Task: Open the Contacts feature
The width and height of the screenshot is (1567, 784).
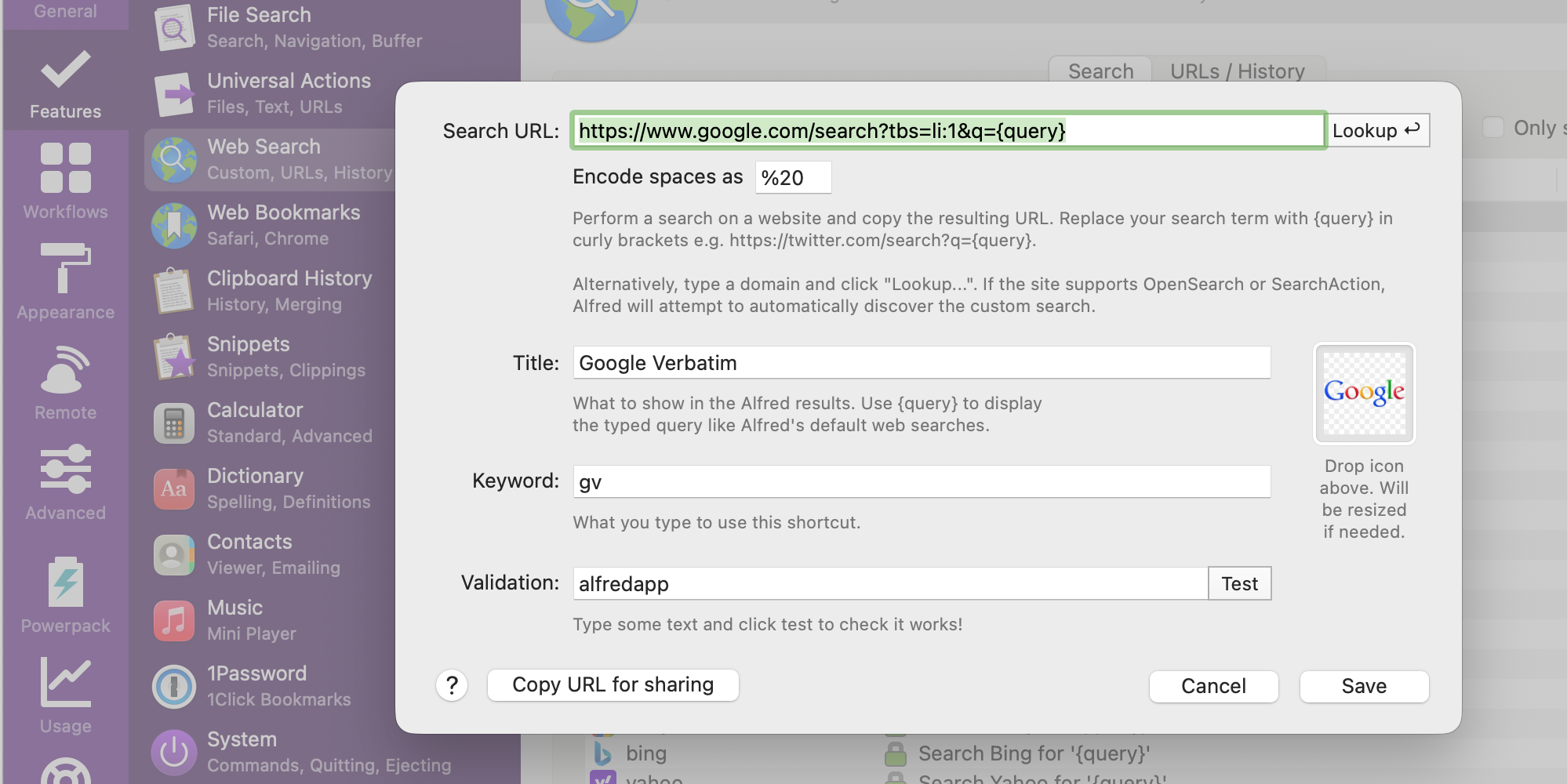Action: (x=271, y=554)
